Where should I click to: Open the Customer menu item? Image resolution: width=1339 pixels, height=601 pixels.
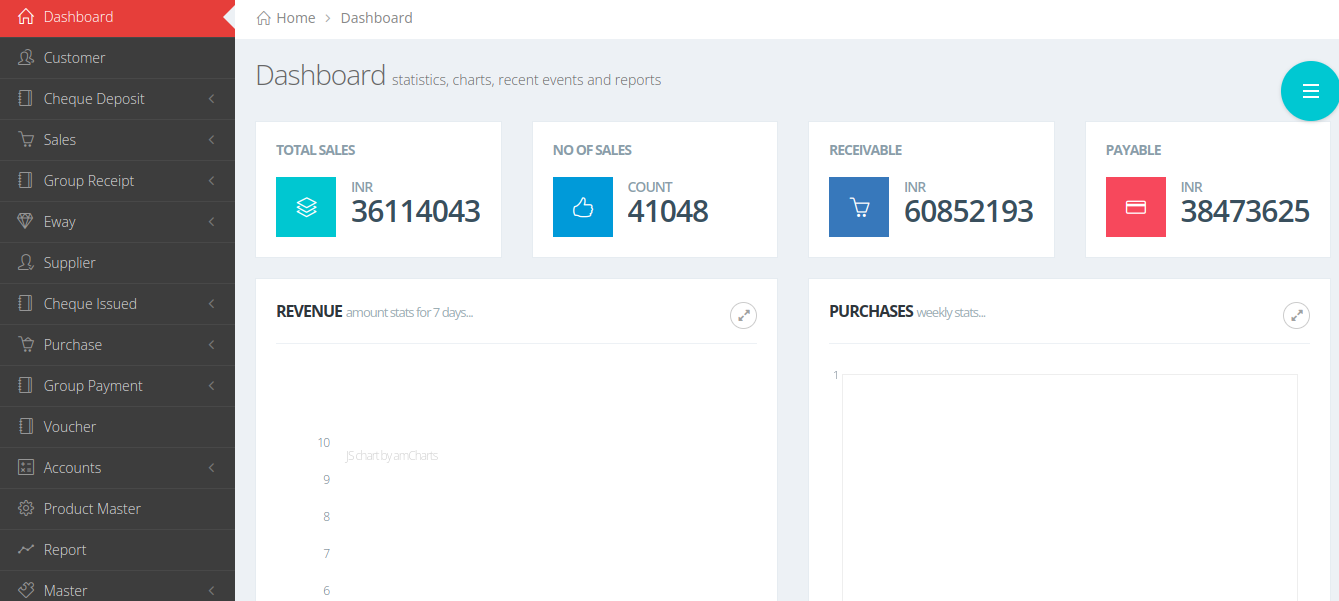tap(74, 58)
